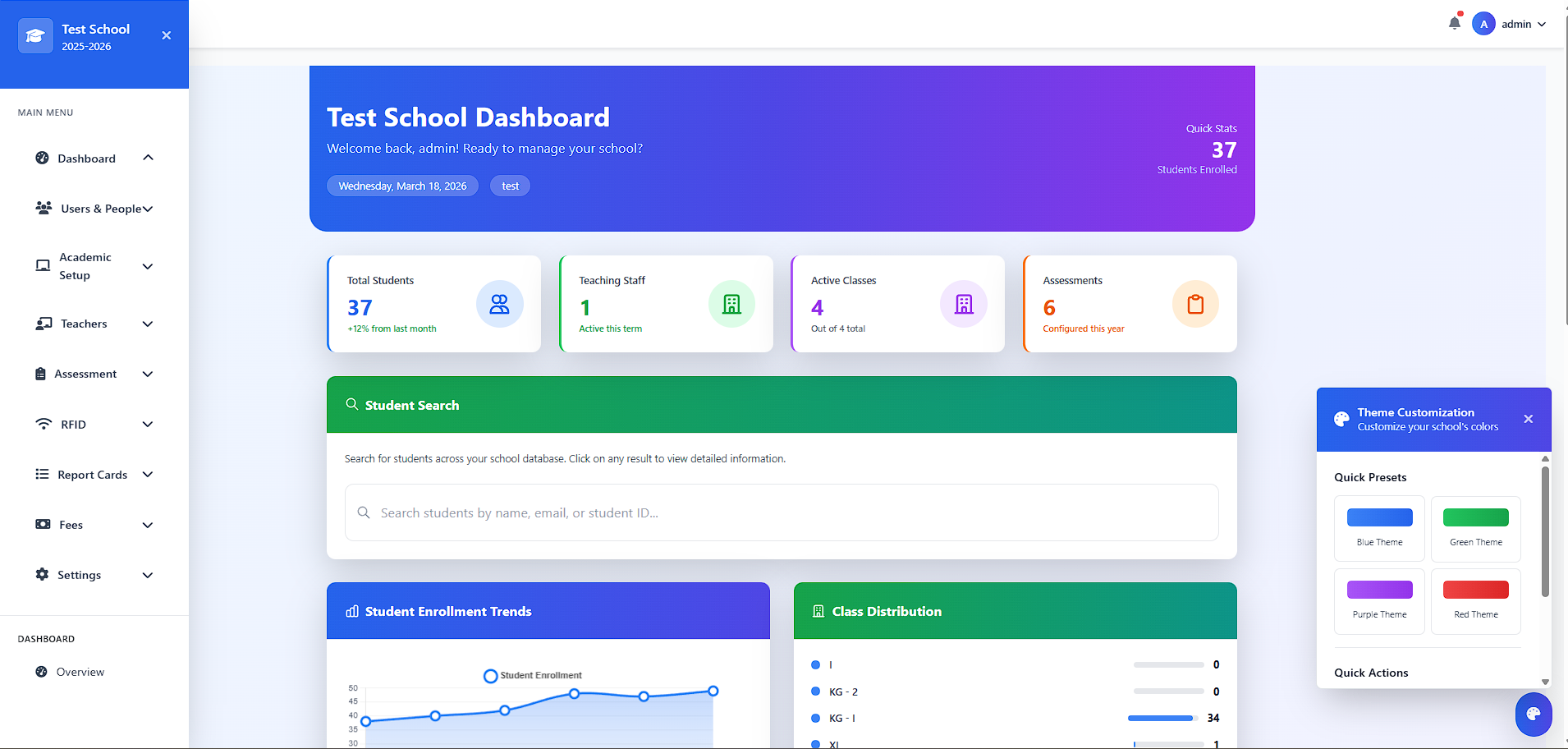Collapse the Dashboard menu section

148,158
